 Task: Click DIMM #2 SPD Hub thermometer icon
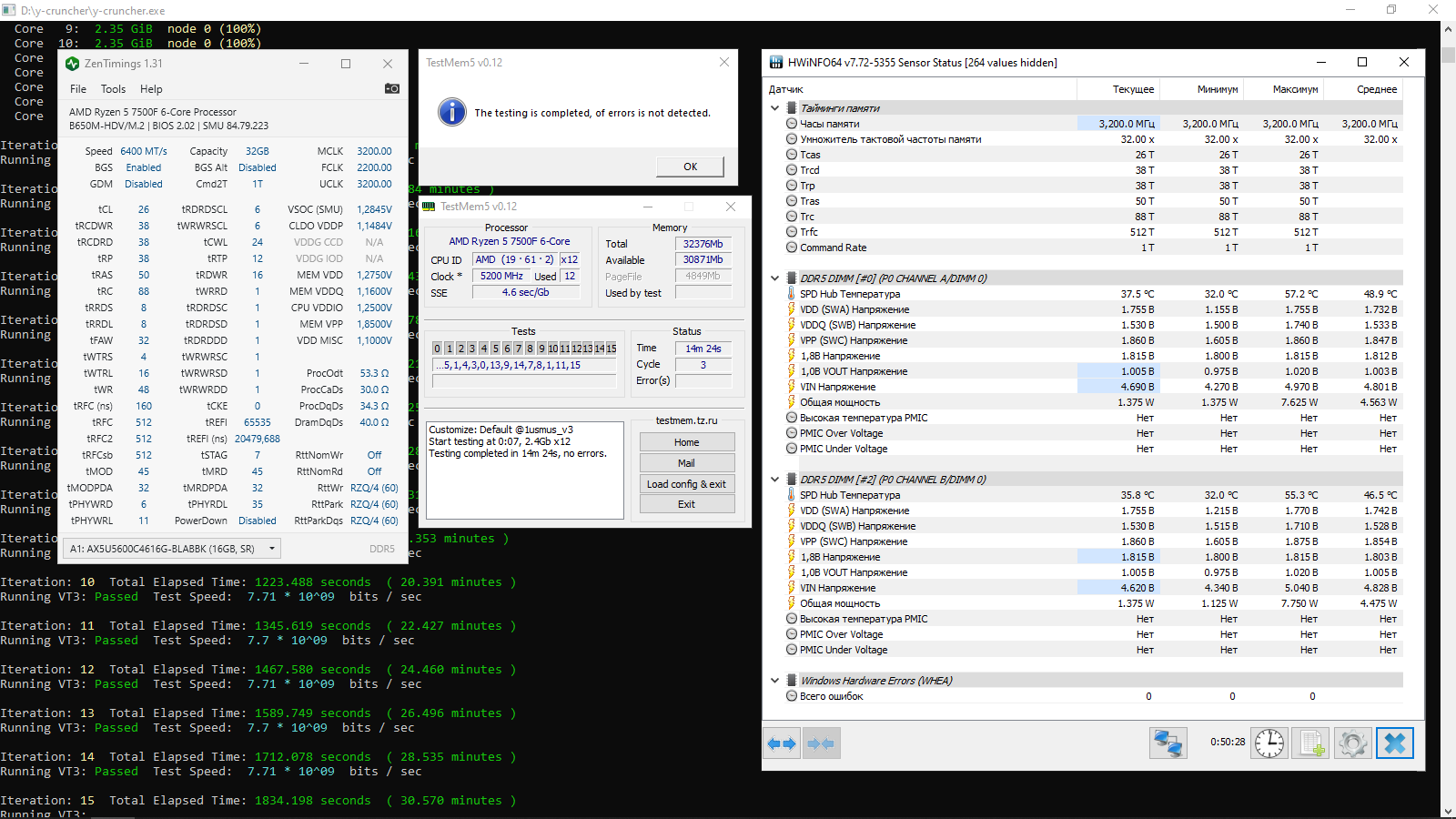click(x=792, y=495)
